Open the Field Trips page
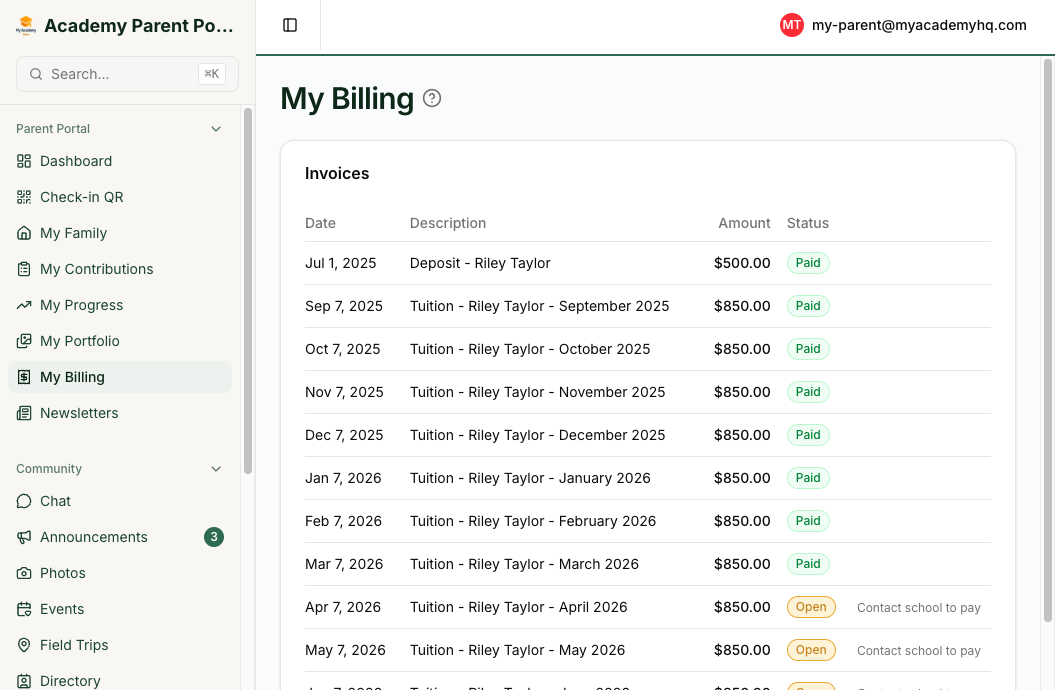The image size is (1055, 690). (x=120, y=645)
